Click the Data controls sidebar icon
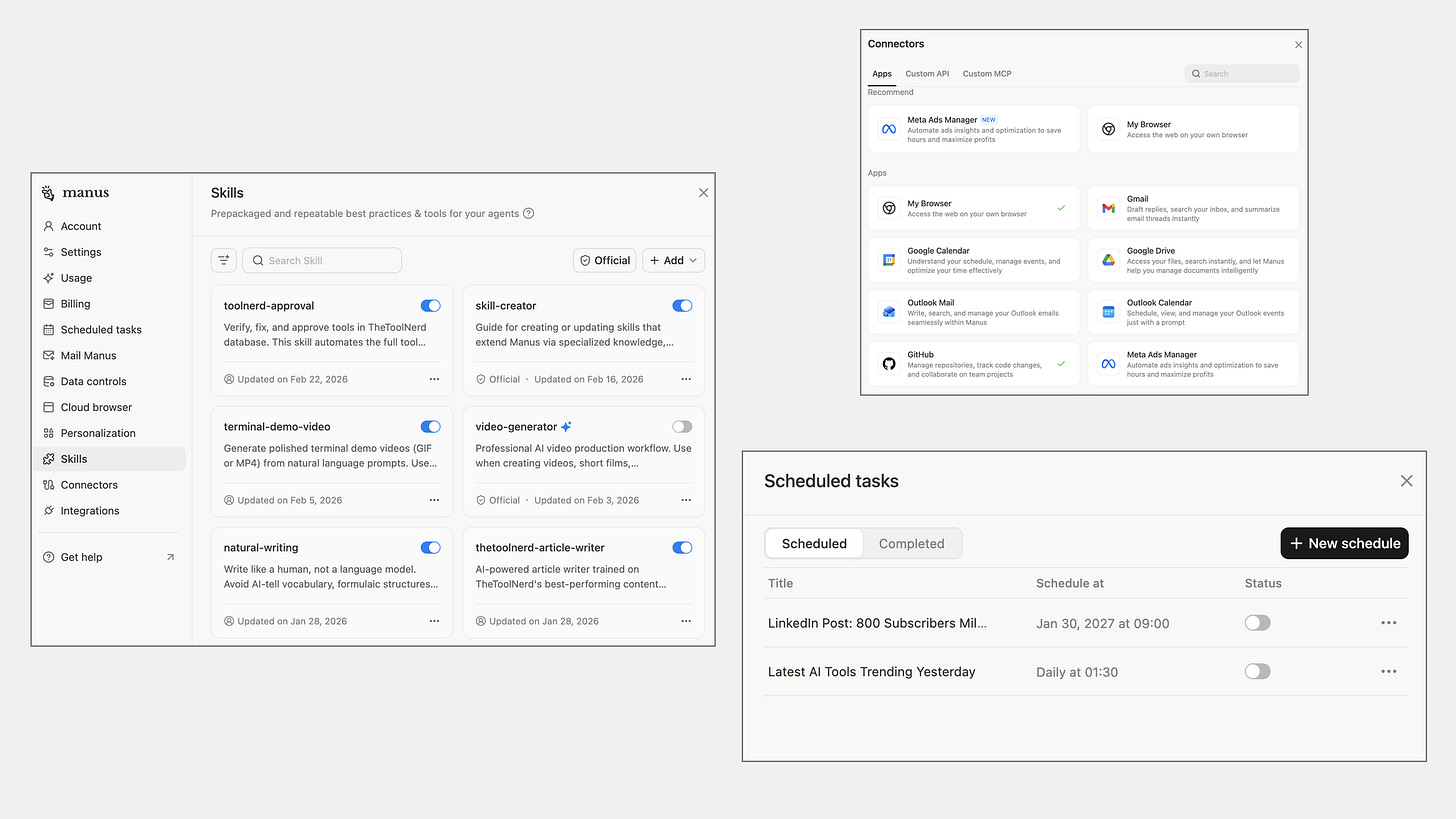The height and width of the screenshot is (819, 1456). tap(49, 381)
